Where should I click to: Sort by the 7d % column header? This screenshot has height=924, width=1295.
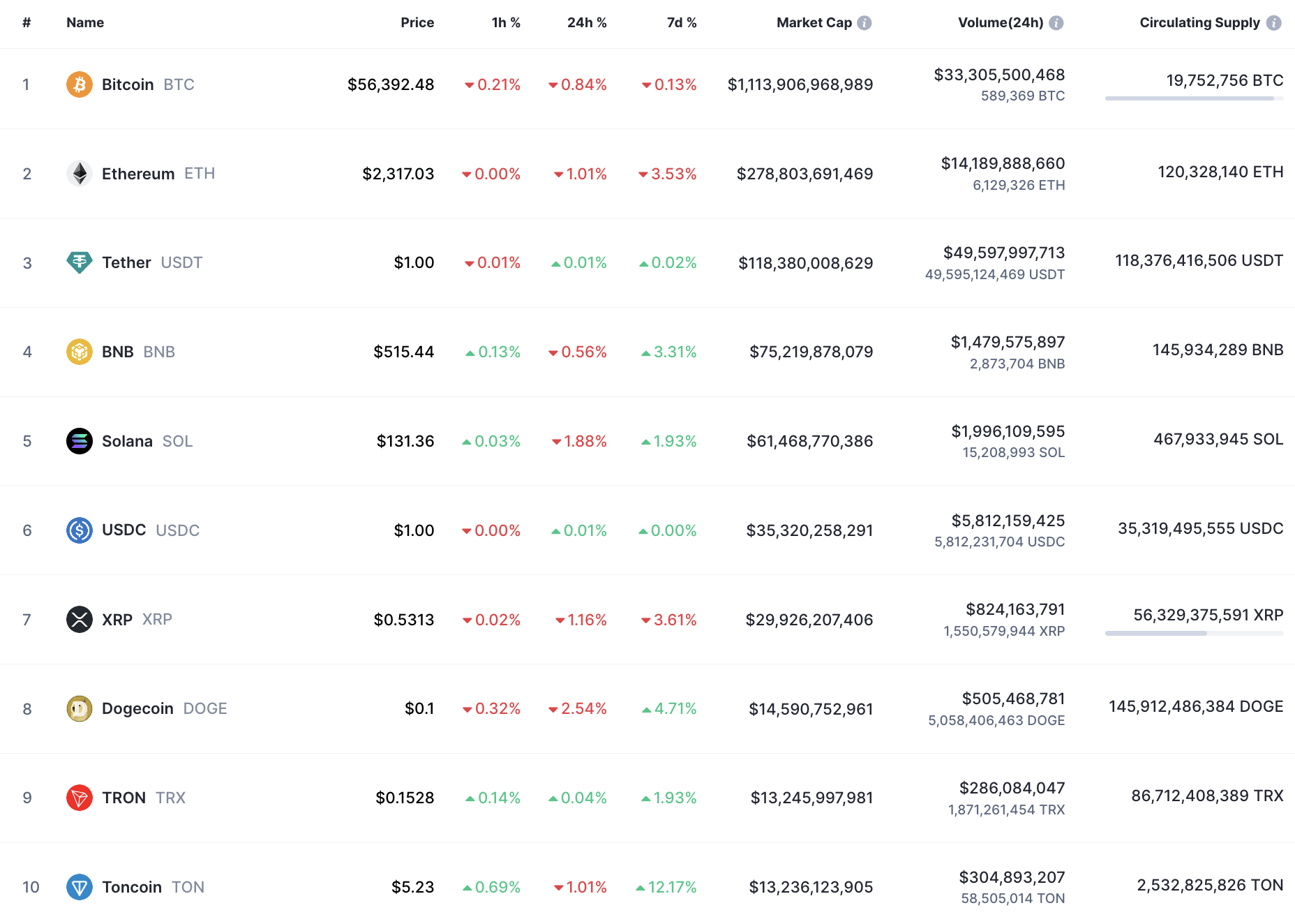pos(682,23)
